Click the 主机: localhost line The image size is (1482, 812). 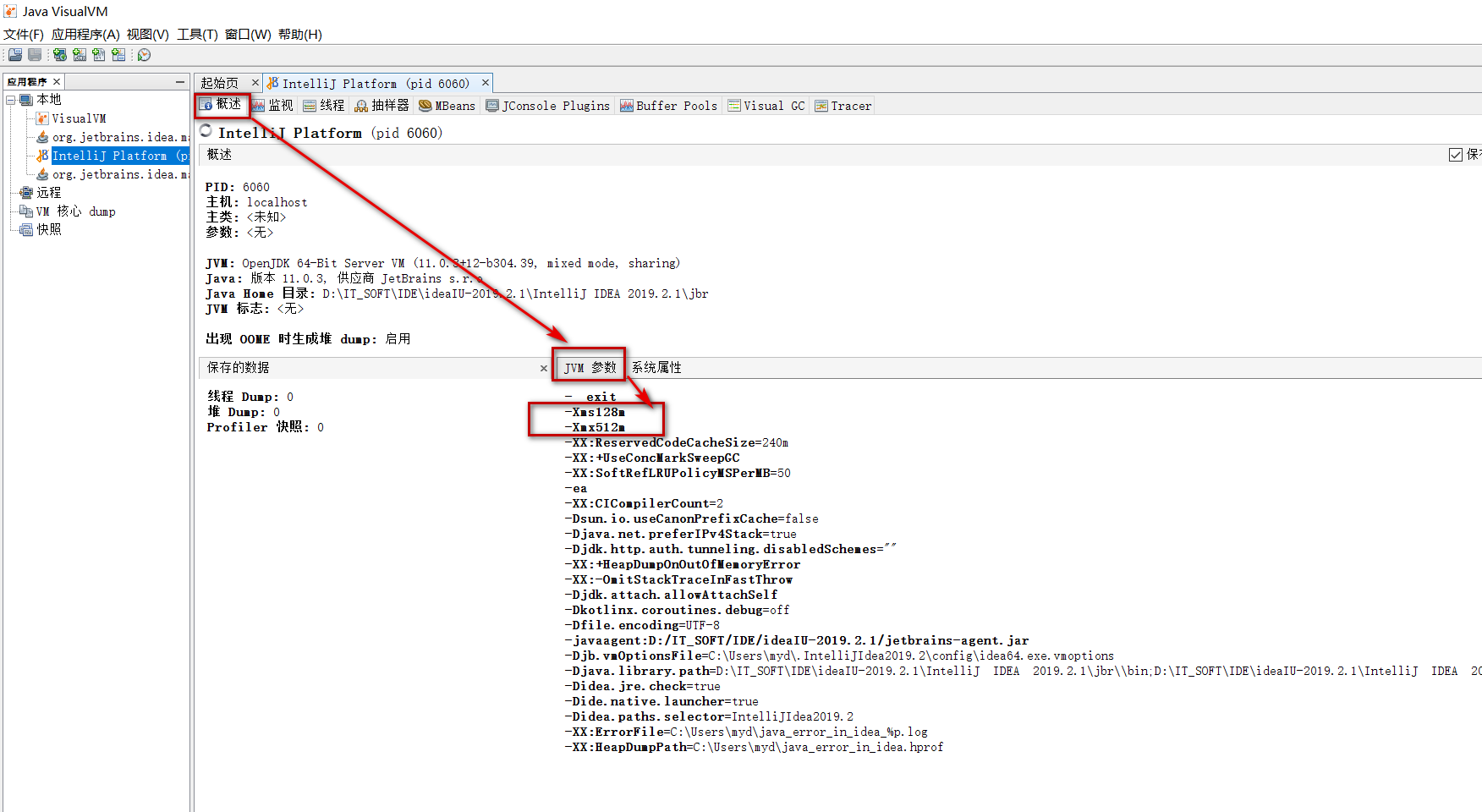click(x=257, y=202)
